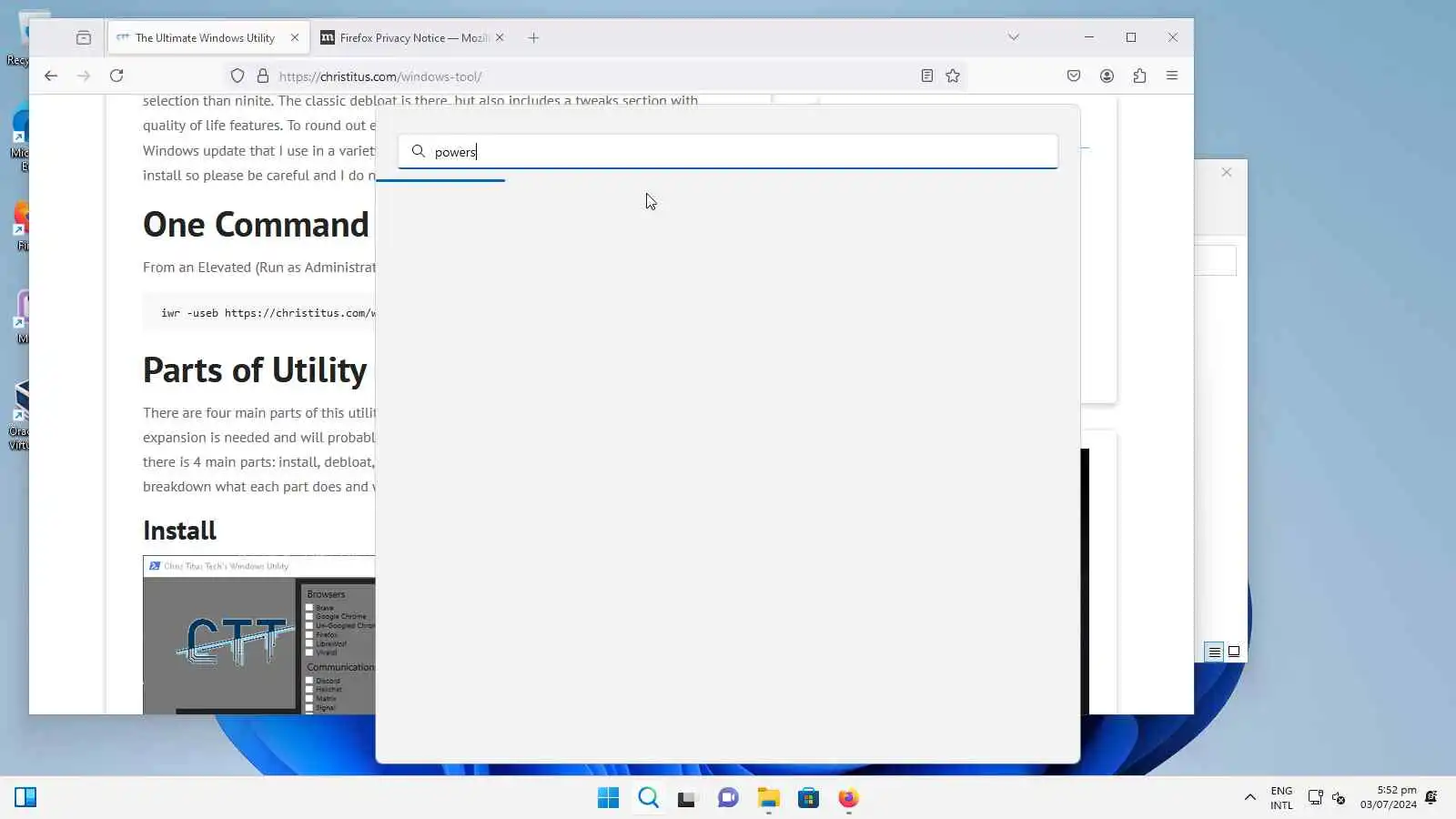The width and height of the screenshot is (1456, 819).
Task: Click the muted volume tray icon
Action: coord(1339,798)
